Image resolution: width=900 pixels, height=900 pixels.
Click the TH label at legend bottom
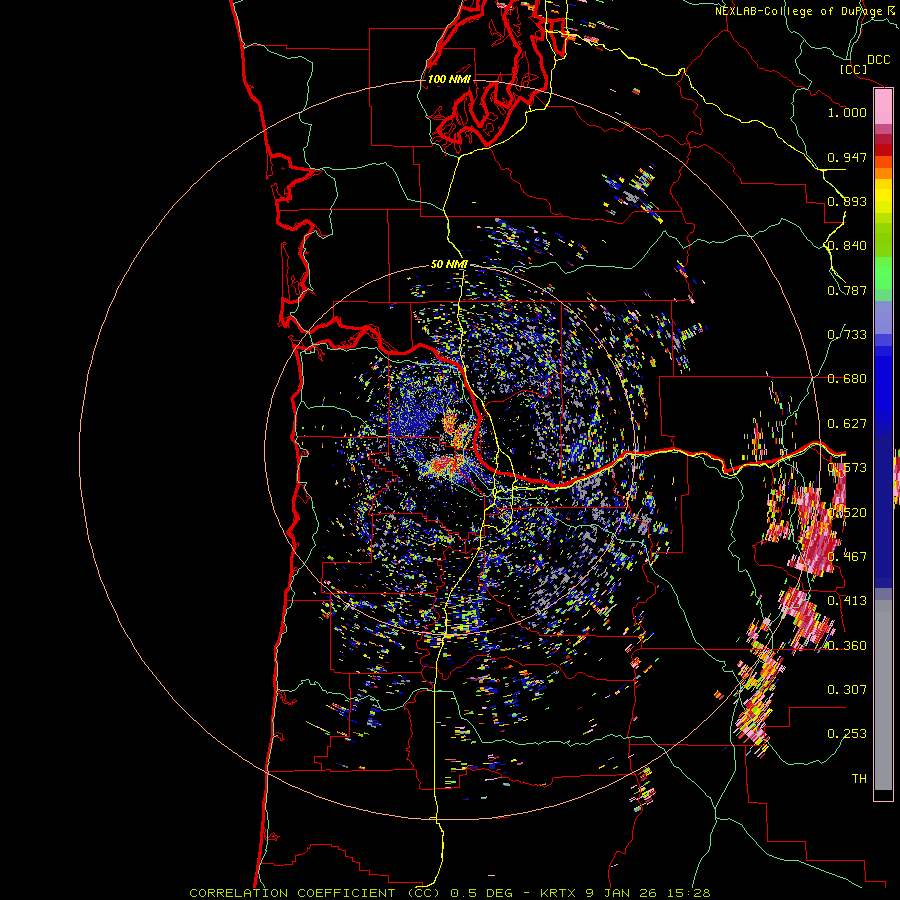859,779
